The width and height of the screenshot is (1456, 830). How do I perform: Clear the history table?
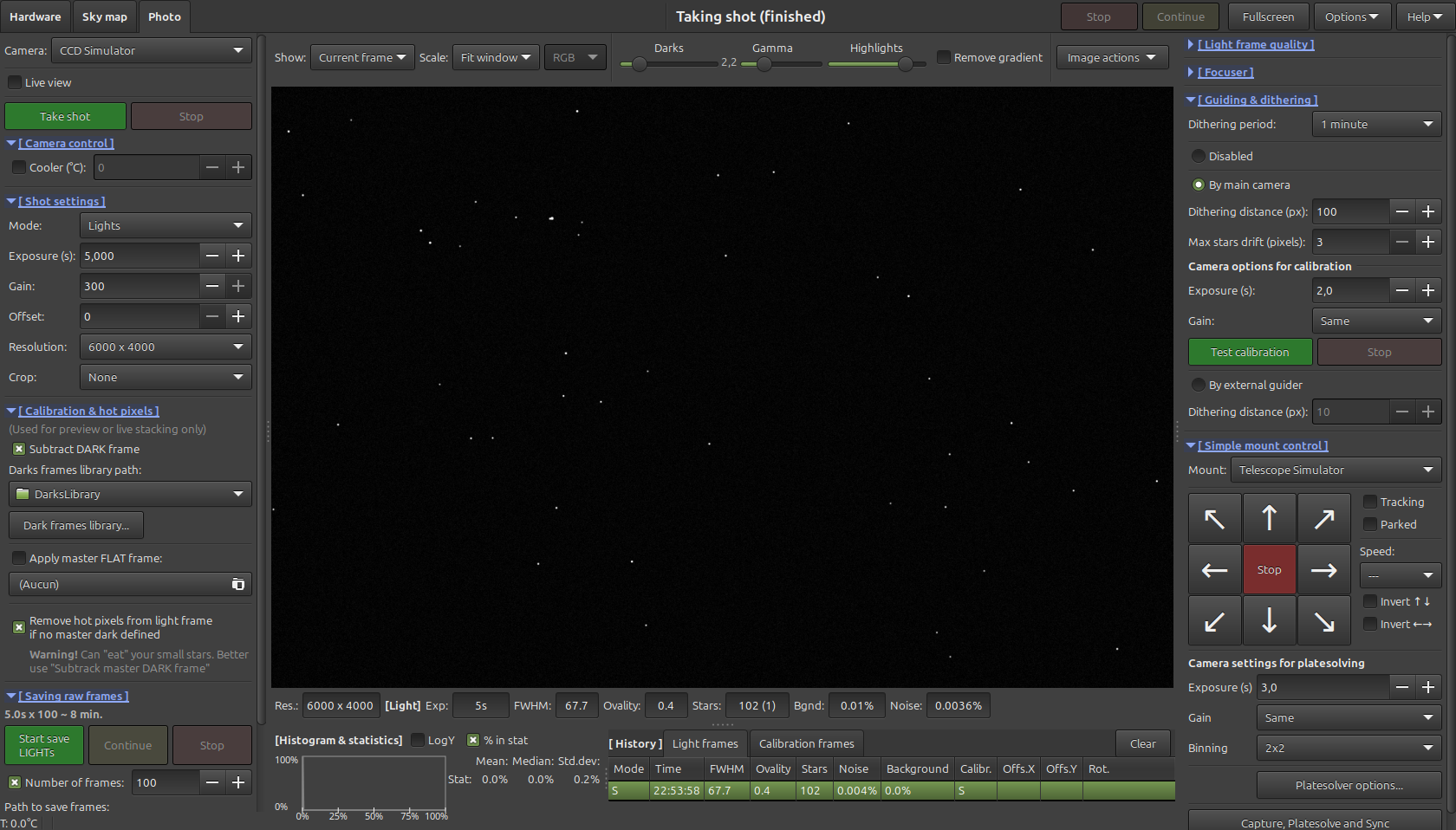coord(1142,743)
